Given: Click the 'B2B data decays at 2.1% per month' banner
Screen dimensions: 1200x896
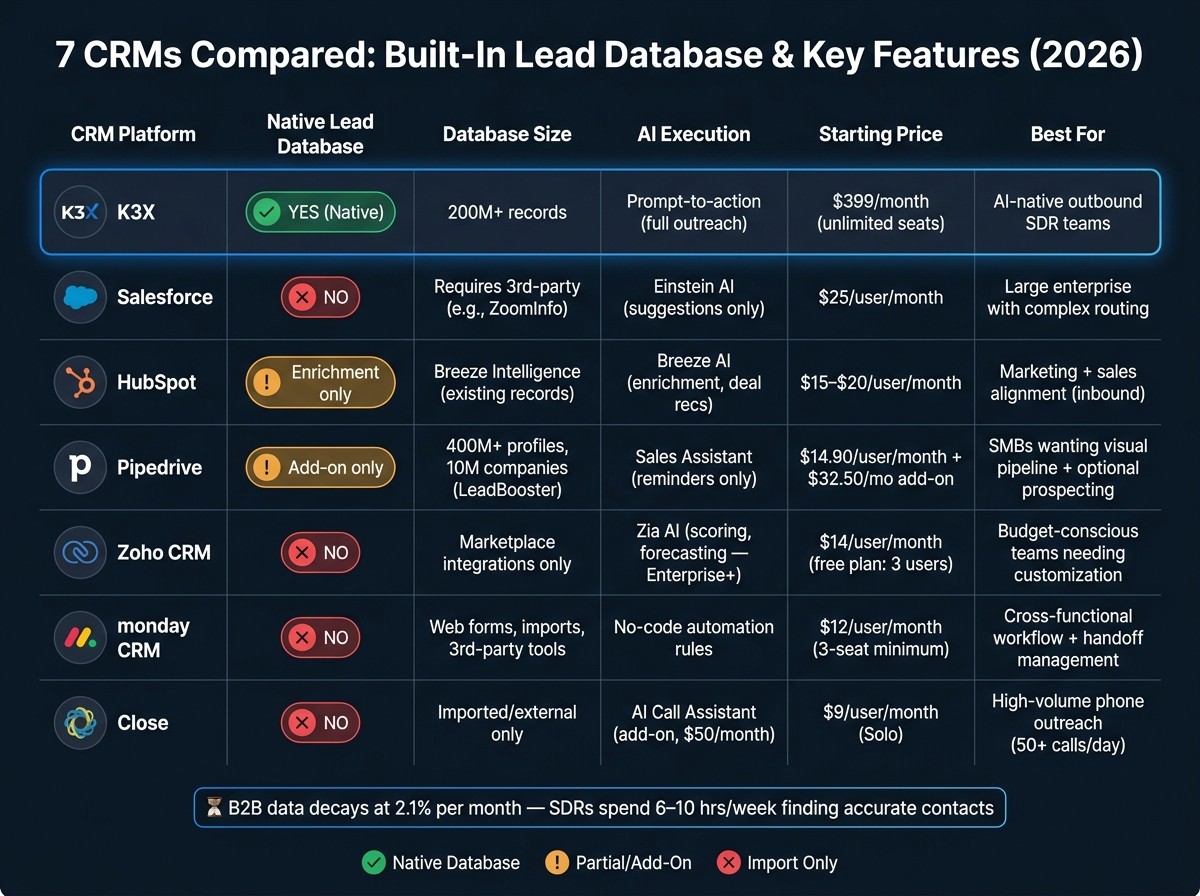Looking at the screenshot, I should [x=599, y=808].
